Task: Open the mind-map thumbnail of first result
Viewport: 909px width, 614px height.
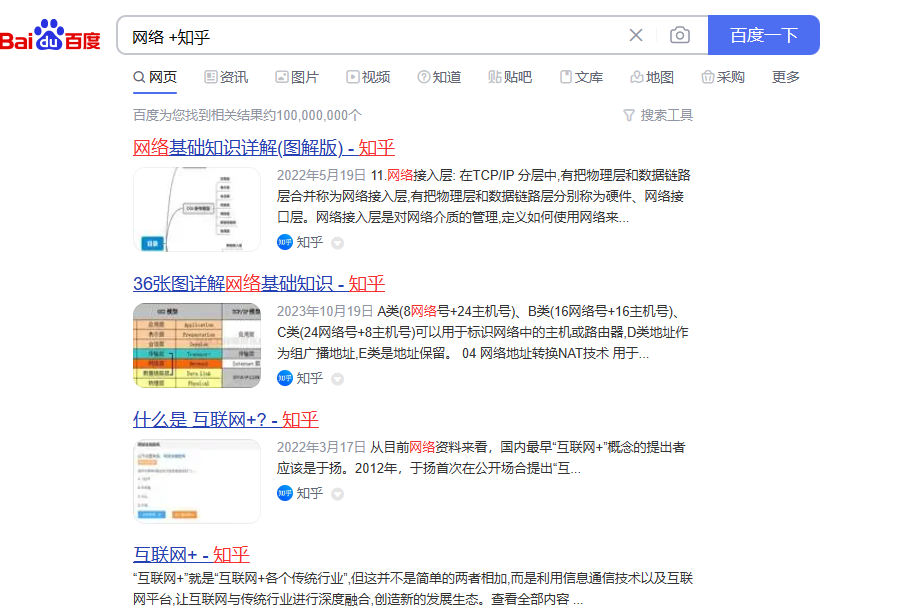Action: pos(197,209)
